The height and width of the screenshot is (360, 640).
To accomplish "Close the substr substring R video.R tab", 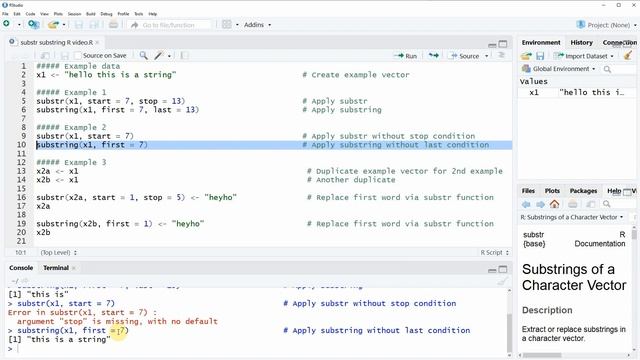I will click(x=97, y=42).
